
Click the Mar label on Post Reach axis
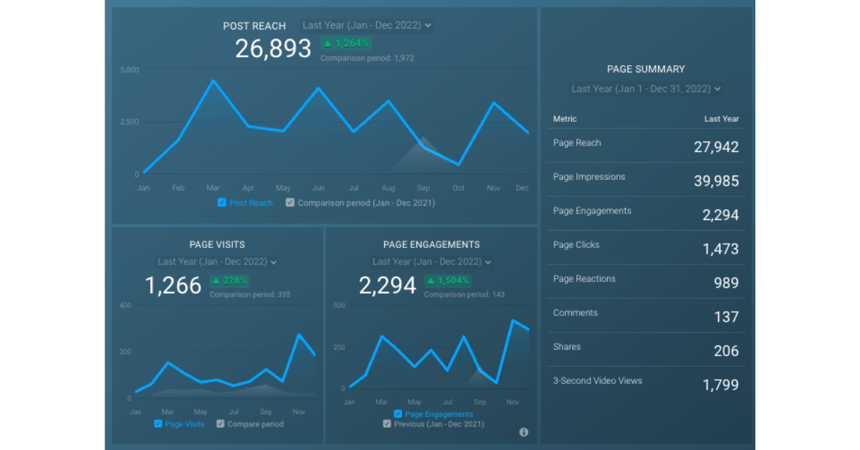coord(213,188)
